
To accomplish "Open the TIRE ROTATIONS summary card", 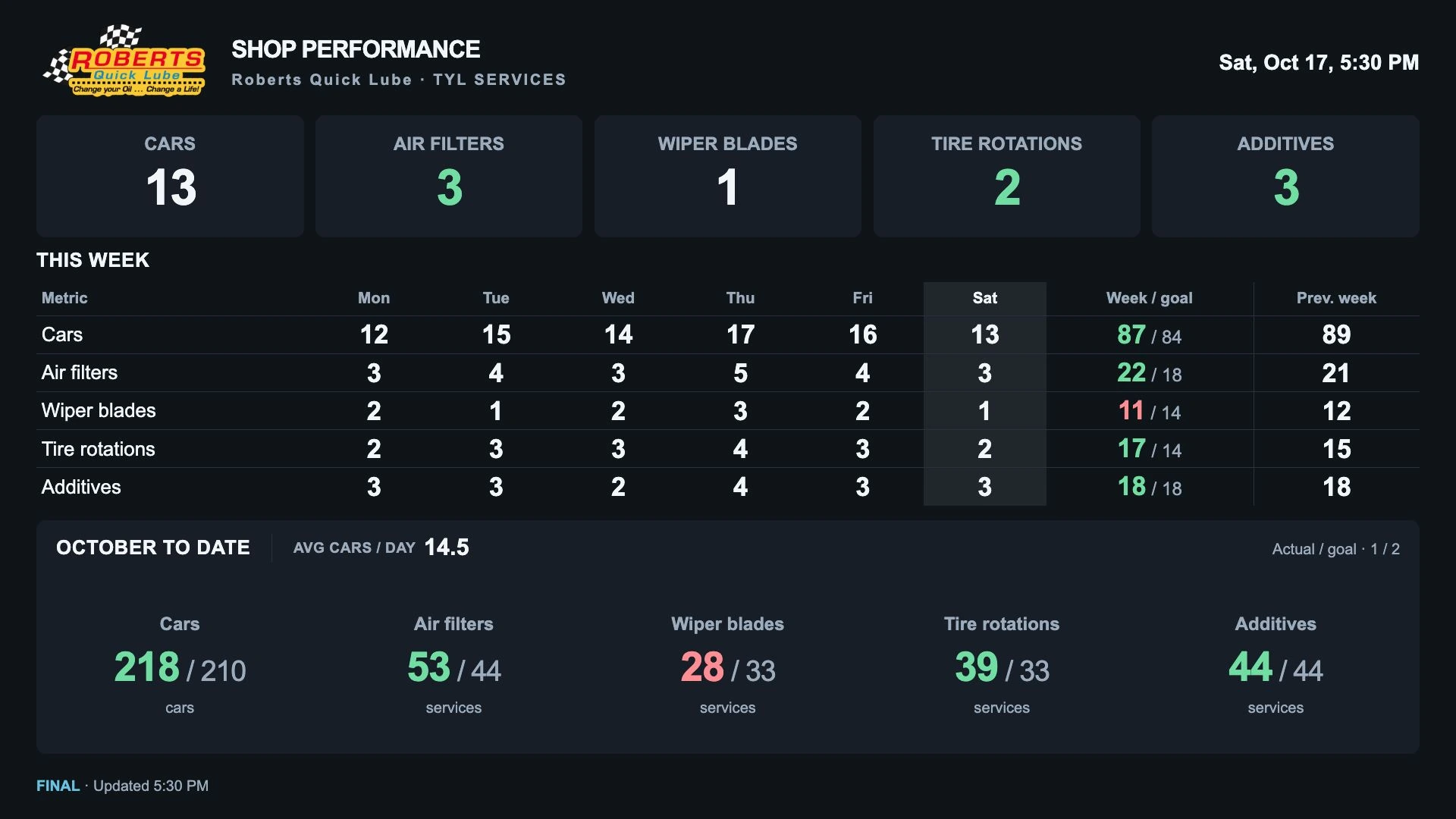I will pos(1007,176).
